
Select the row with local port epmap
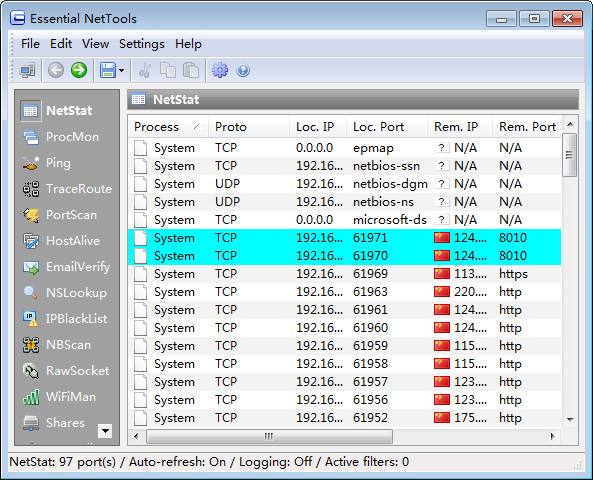pos(344,148)
